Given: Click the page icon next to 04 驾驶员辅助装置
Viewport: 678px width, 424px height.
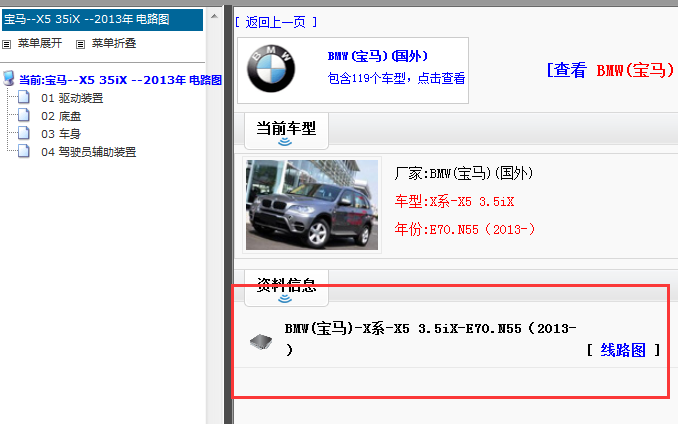Looking at the screenshot, I should pyautogui.click(x=24, y=151).
